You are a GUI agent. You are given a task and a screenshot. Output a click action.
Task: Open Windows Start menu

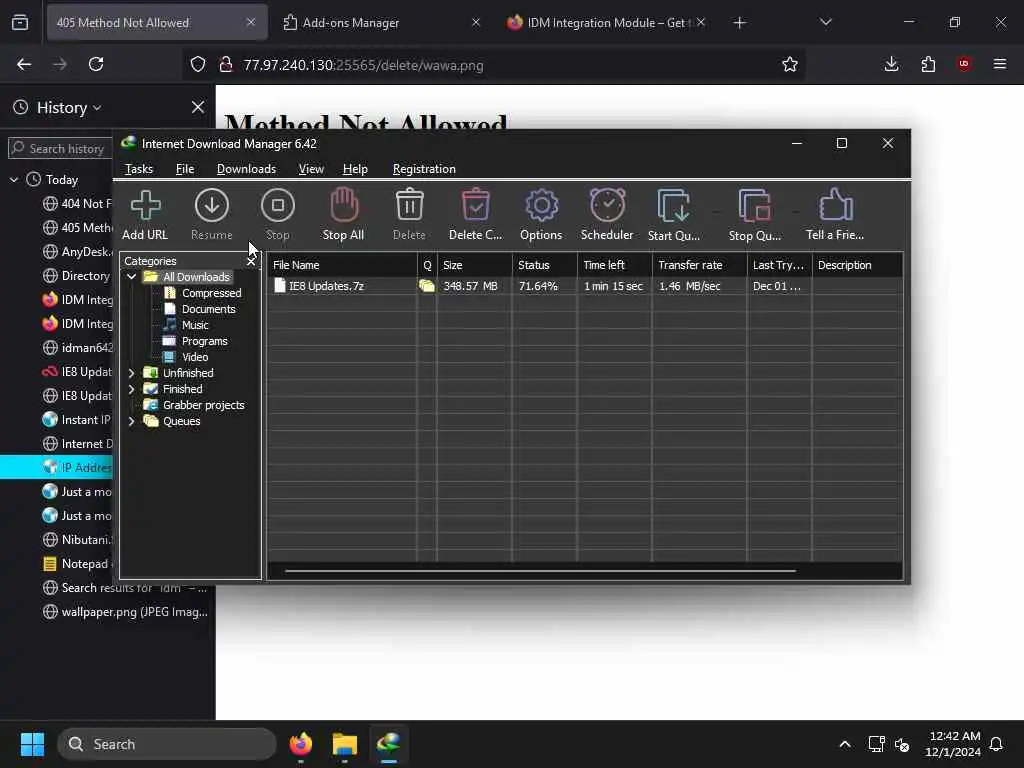[x=32, y=744]
